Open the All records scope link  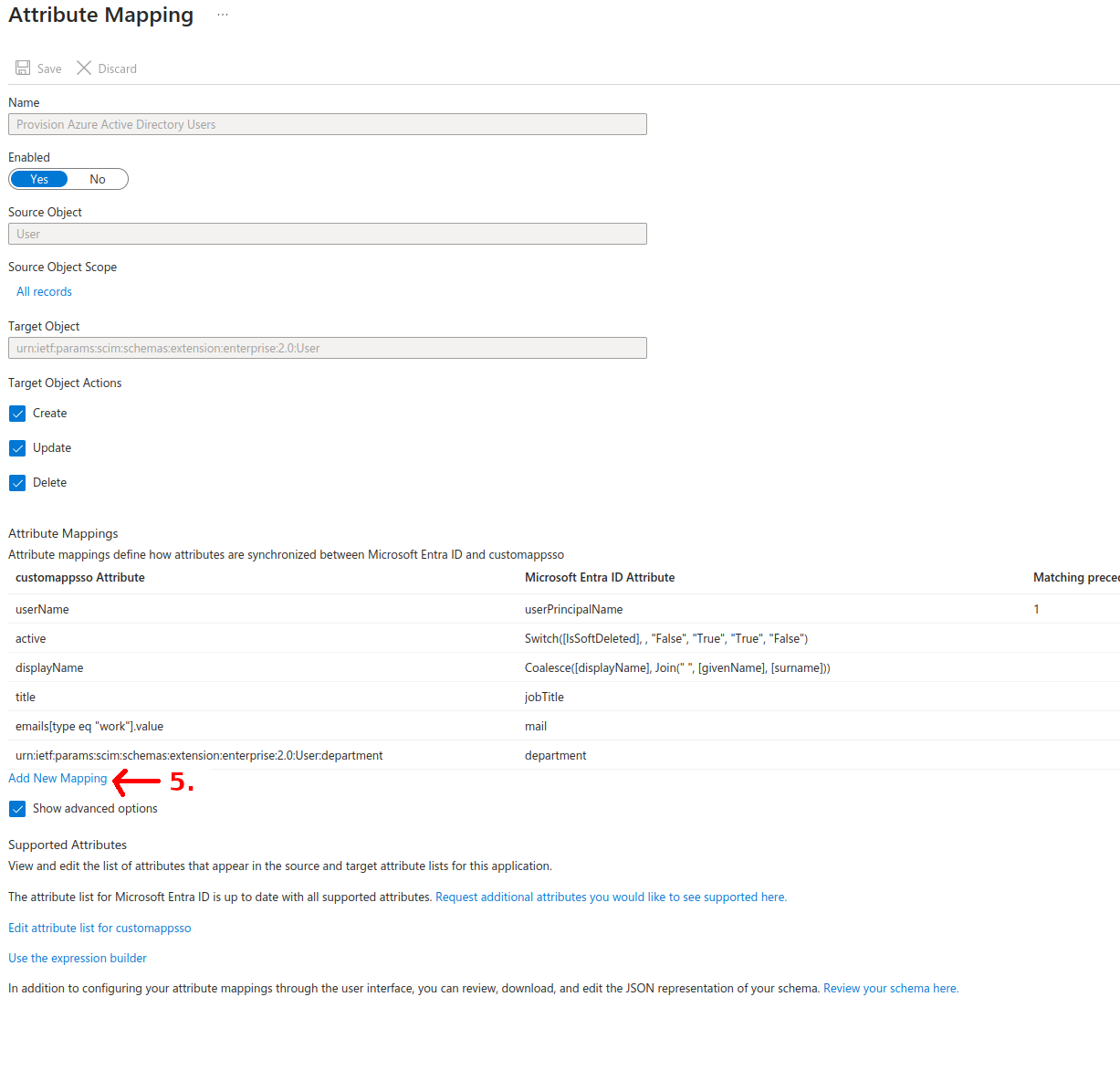[44, 292]
